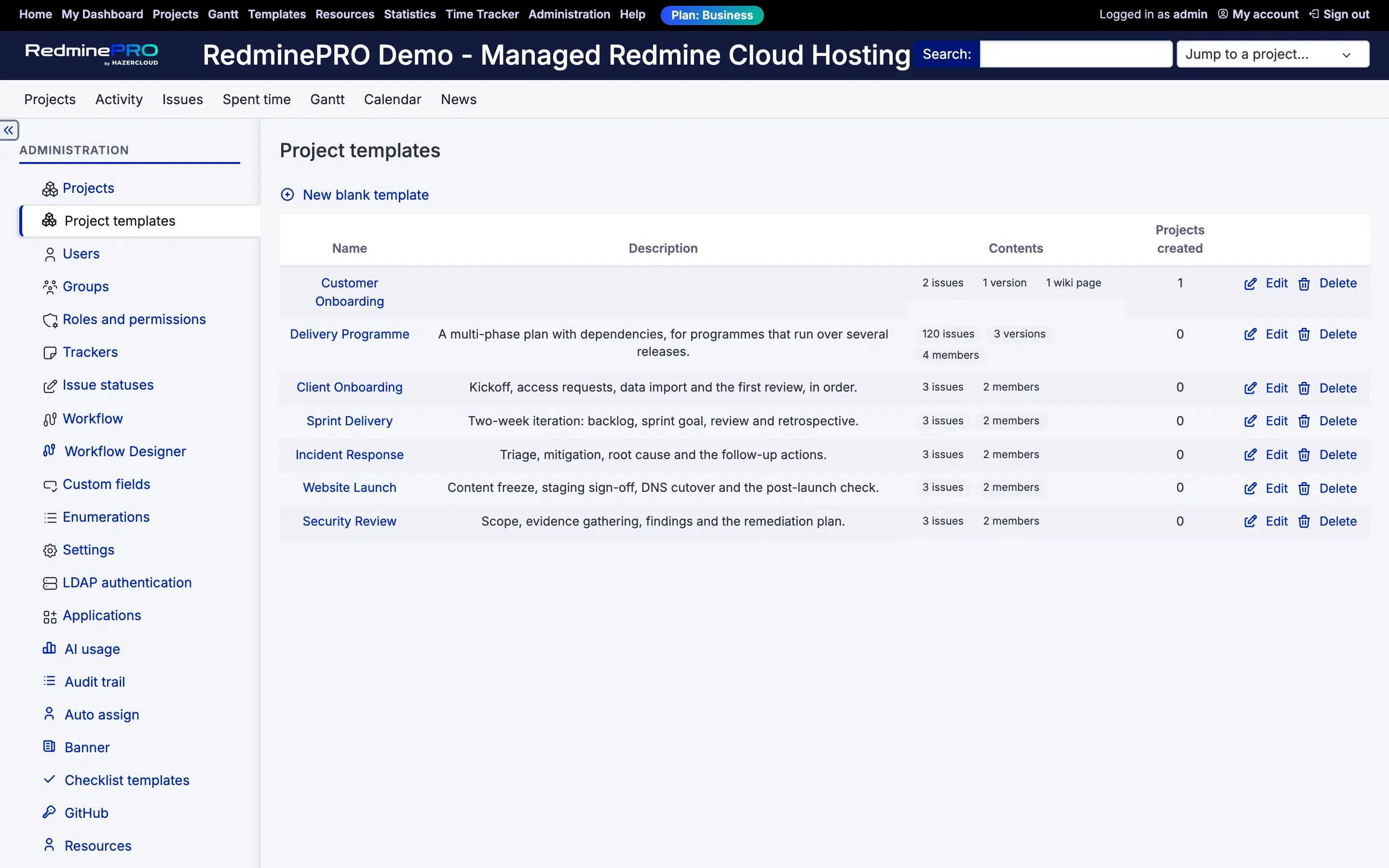Click the edit pencil icon for Incident Response
1389x868 pixels.
point(1250,455)
